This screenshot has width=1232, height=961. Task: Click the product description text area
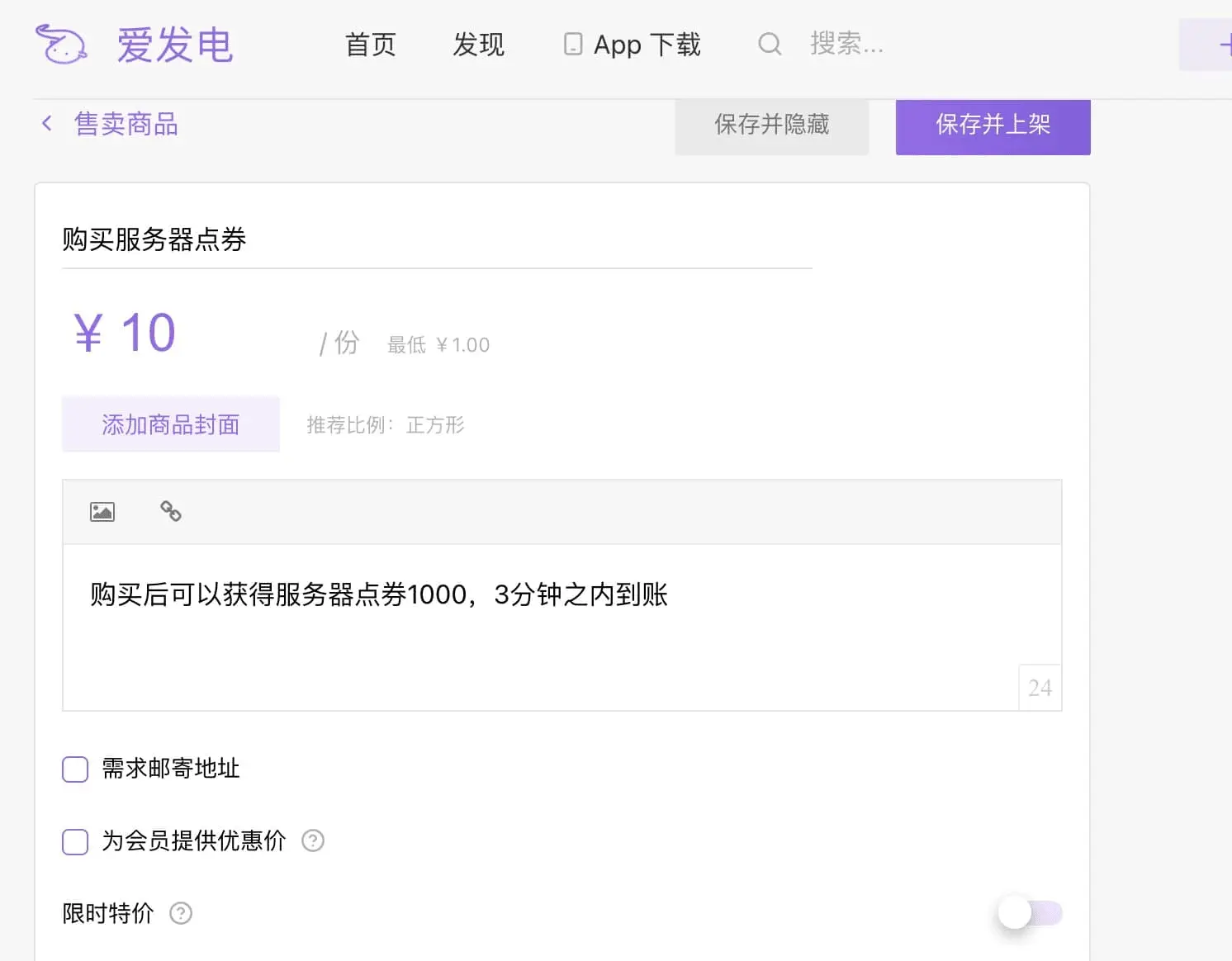(562, 626)
